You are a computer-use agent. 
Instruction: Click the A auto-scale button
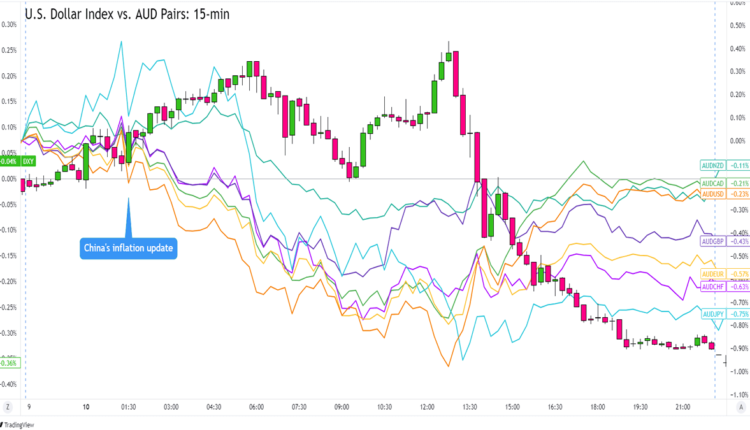pos(740,407)
